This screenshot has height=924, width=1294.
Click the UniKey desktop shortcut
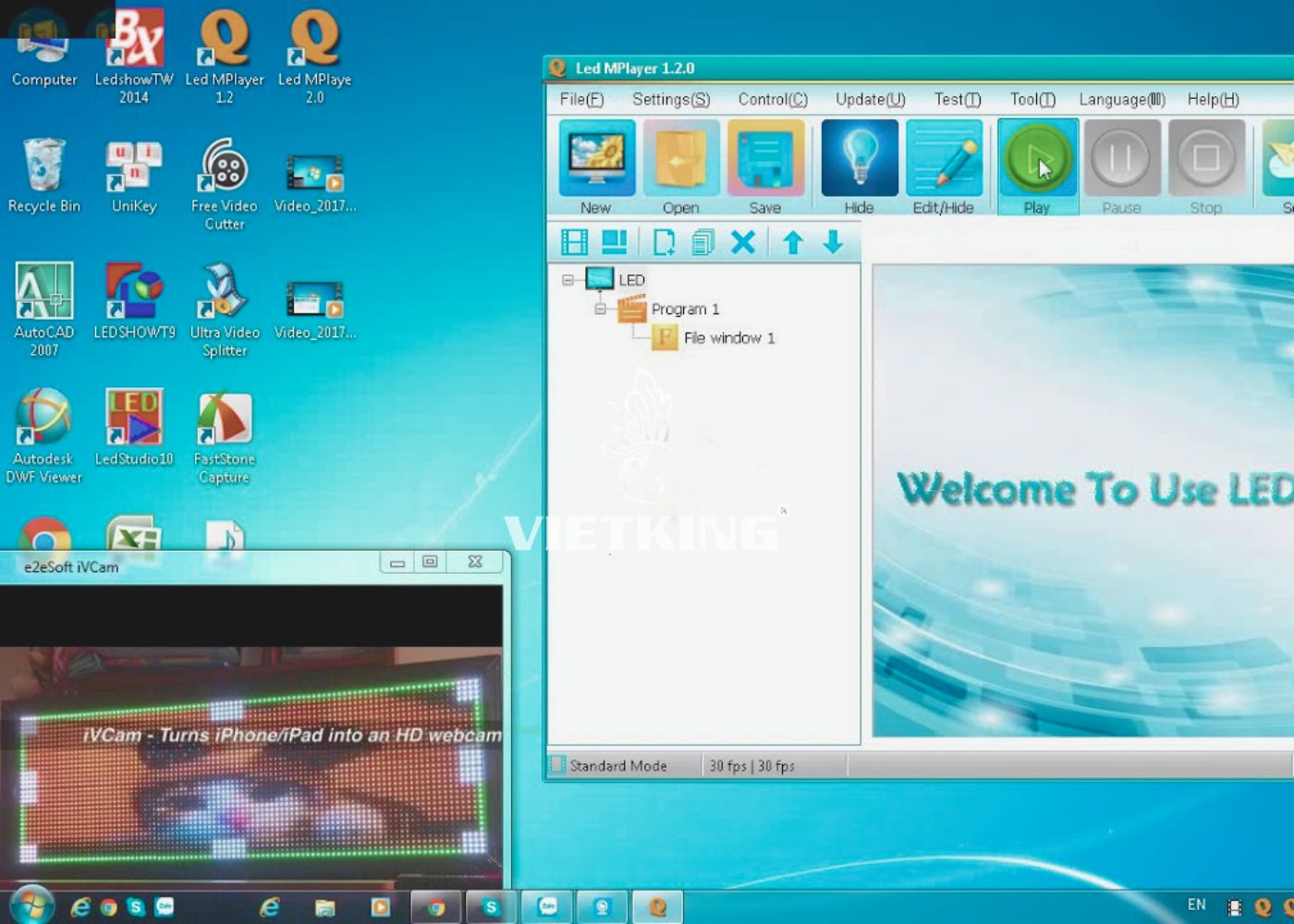pyautogui.click(x=134, y=176)
